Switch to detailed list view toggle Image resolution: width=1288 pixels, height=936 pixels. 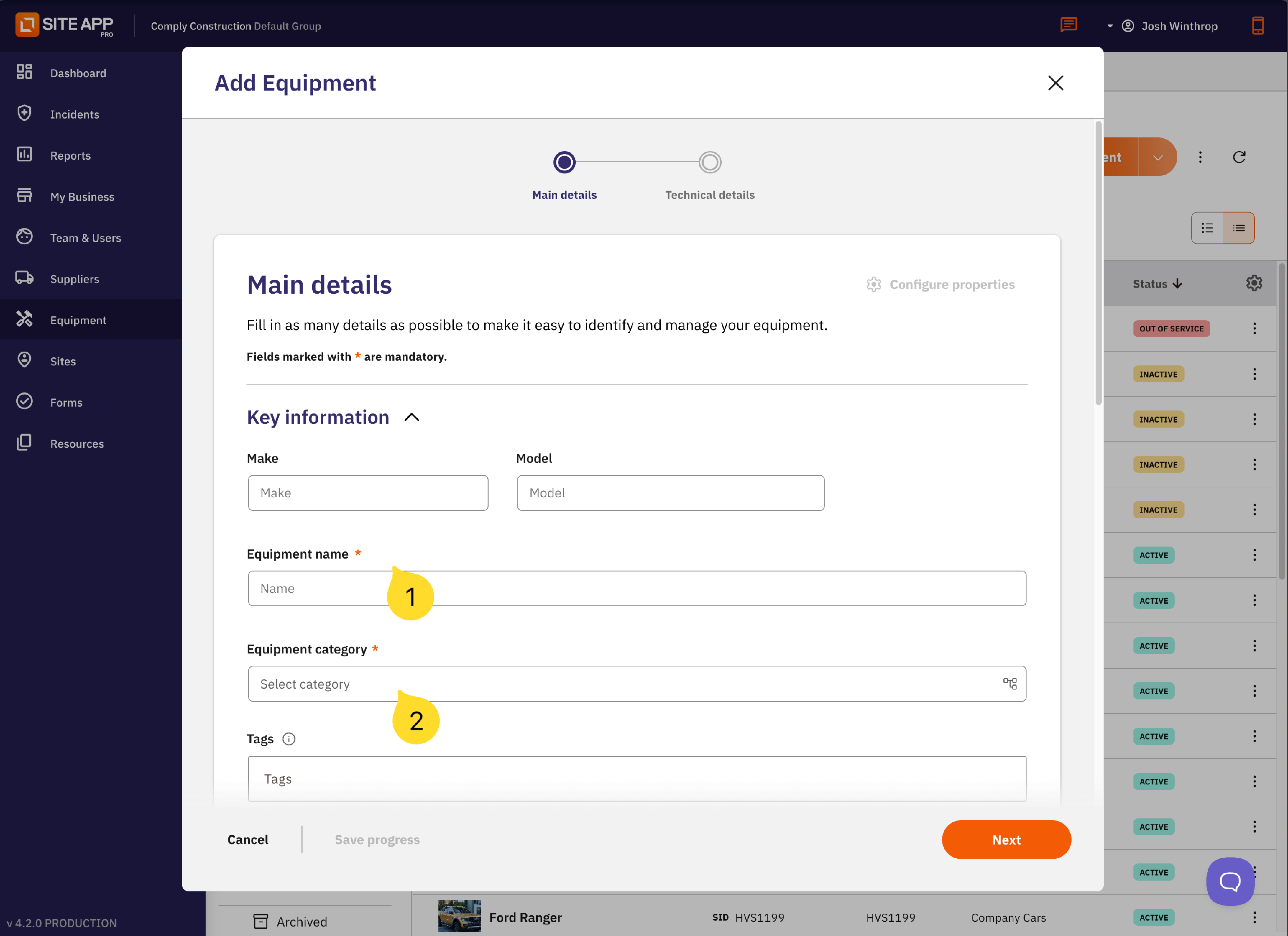[x=1207, y=228]
